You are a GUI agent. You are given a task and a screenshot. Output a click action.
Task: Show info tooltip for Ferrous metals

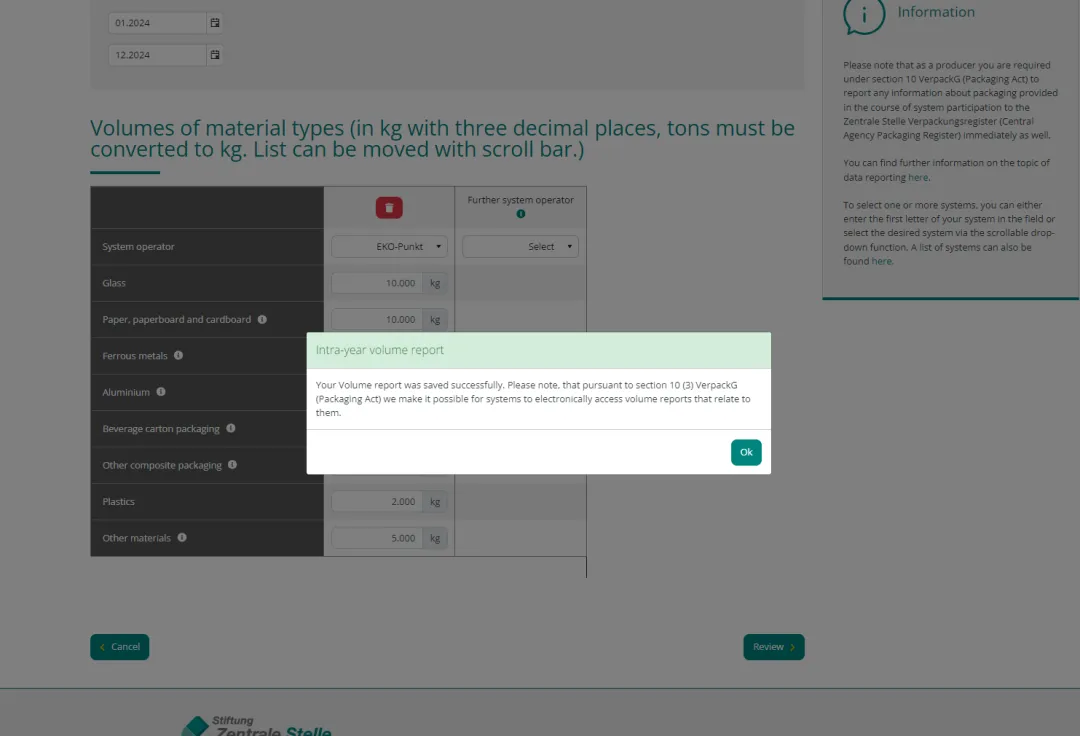click(x=178, y=356)
